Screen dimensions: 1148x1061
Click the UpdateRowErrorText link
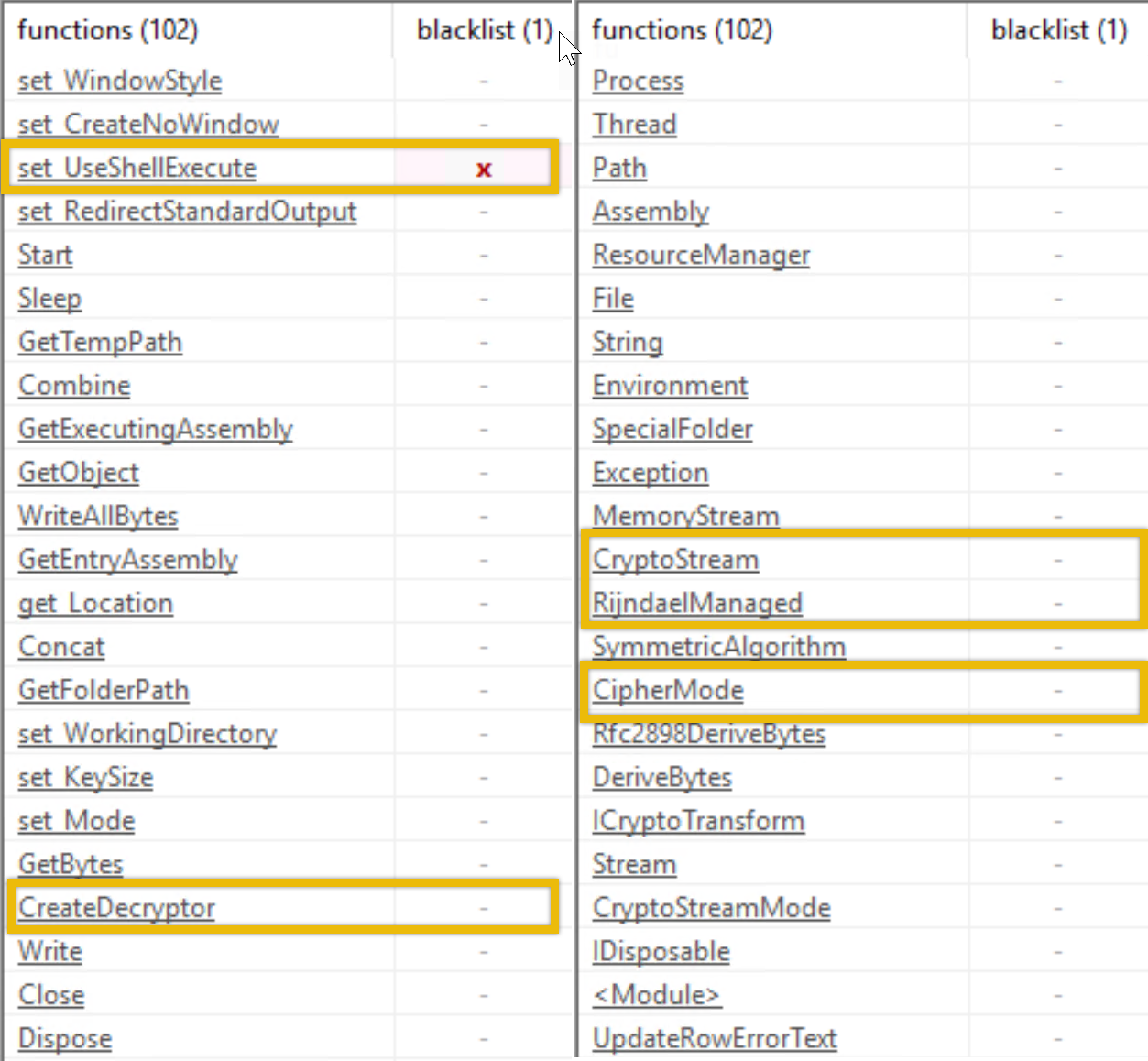(715, 1038)
